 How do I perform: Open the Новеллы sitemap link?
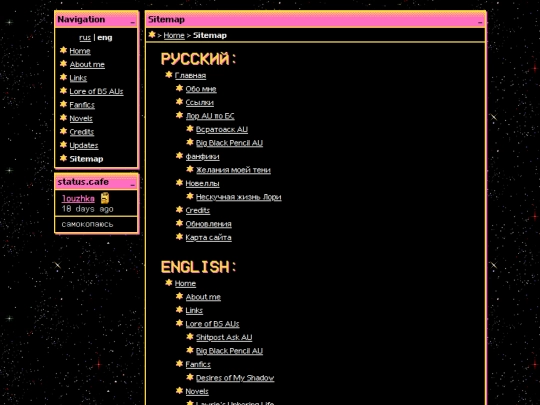click(202, 183)
